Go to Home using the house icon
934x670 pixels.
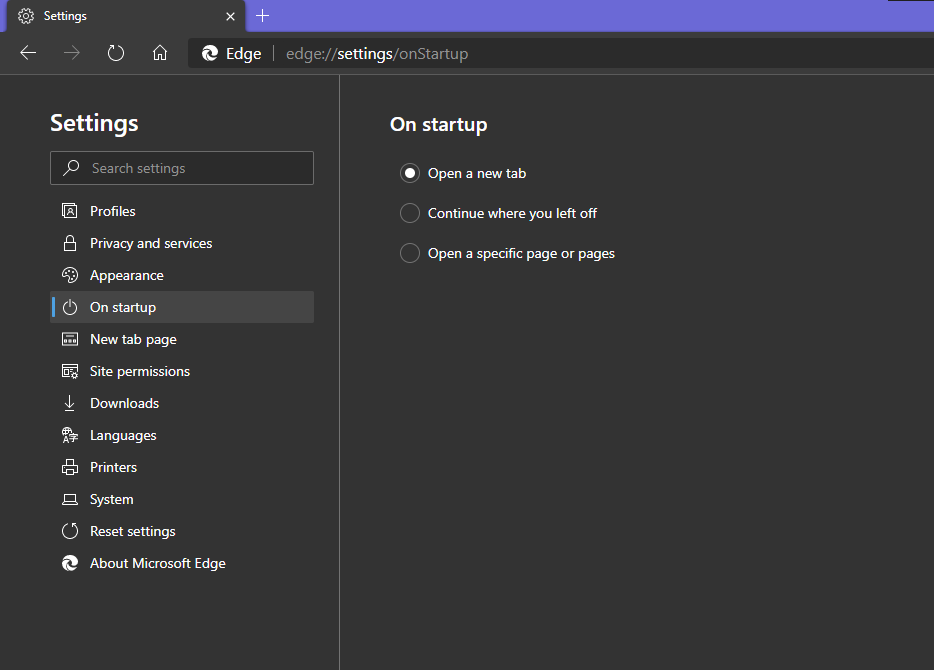160,53
